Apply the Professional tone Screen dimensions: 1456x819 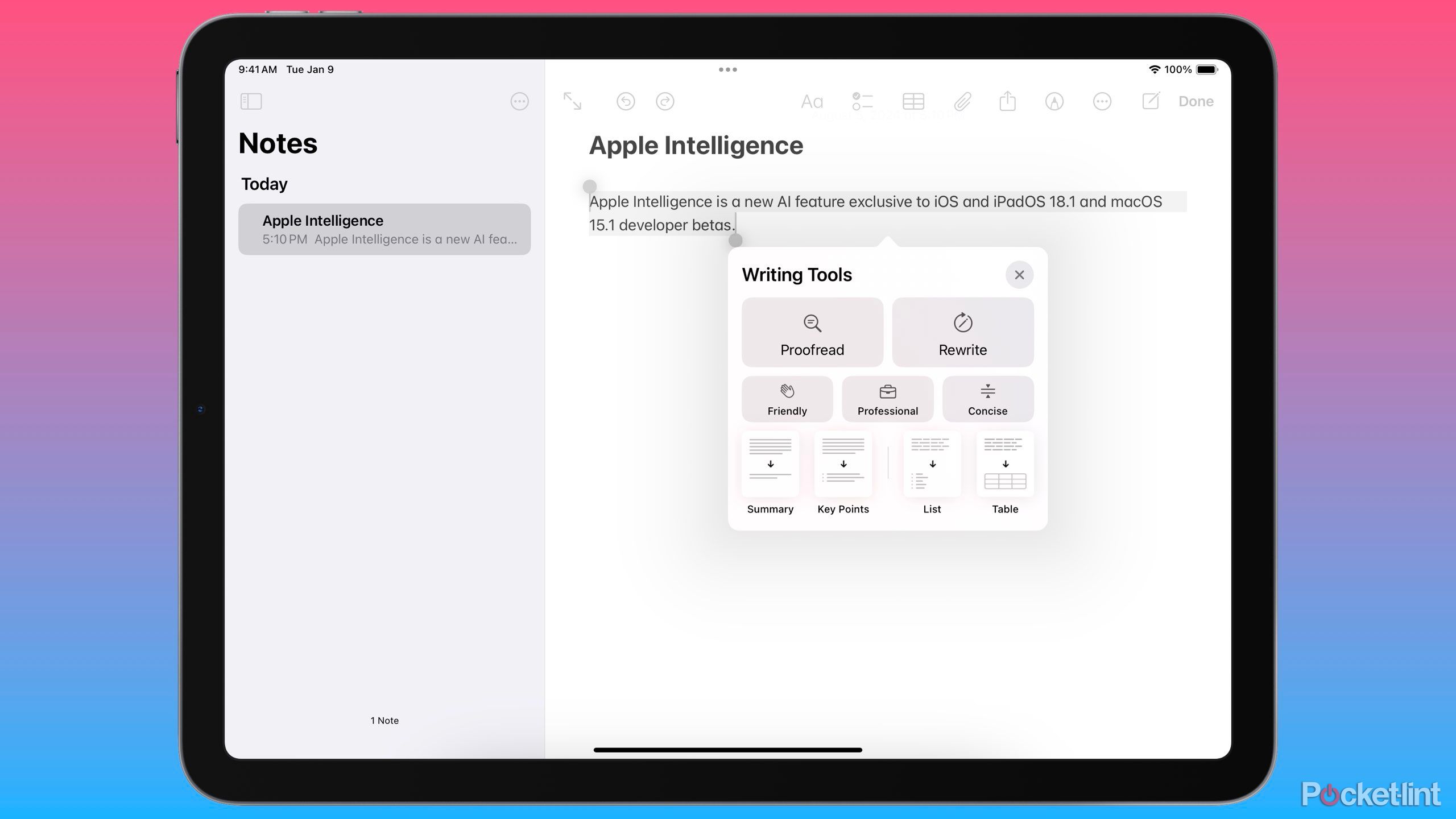point(887,399)
